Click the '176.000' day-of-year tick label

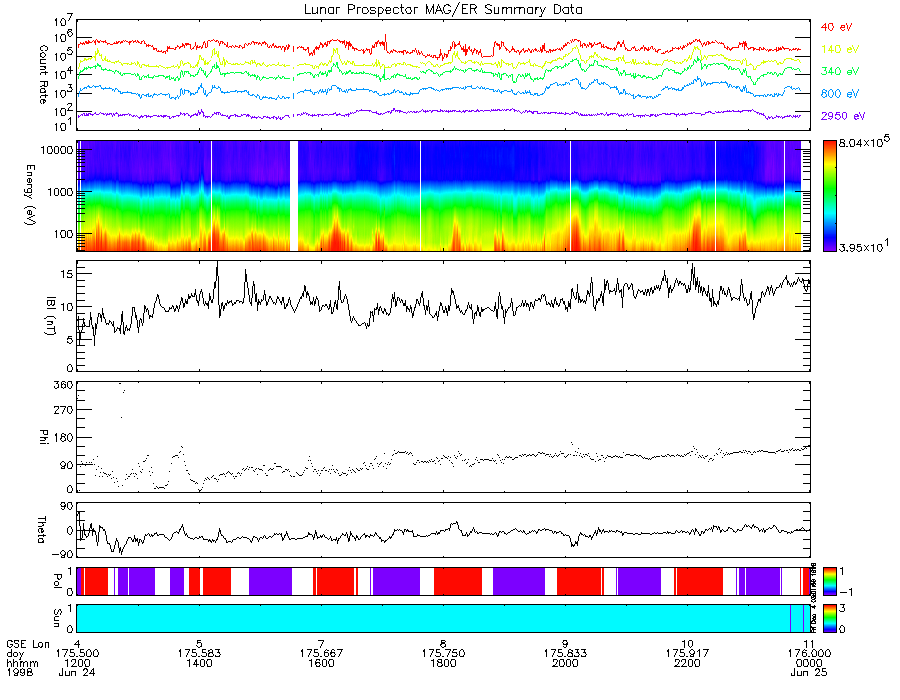pyautogui.click(x=809, y=654)
